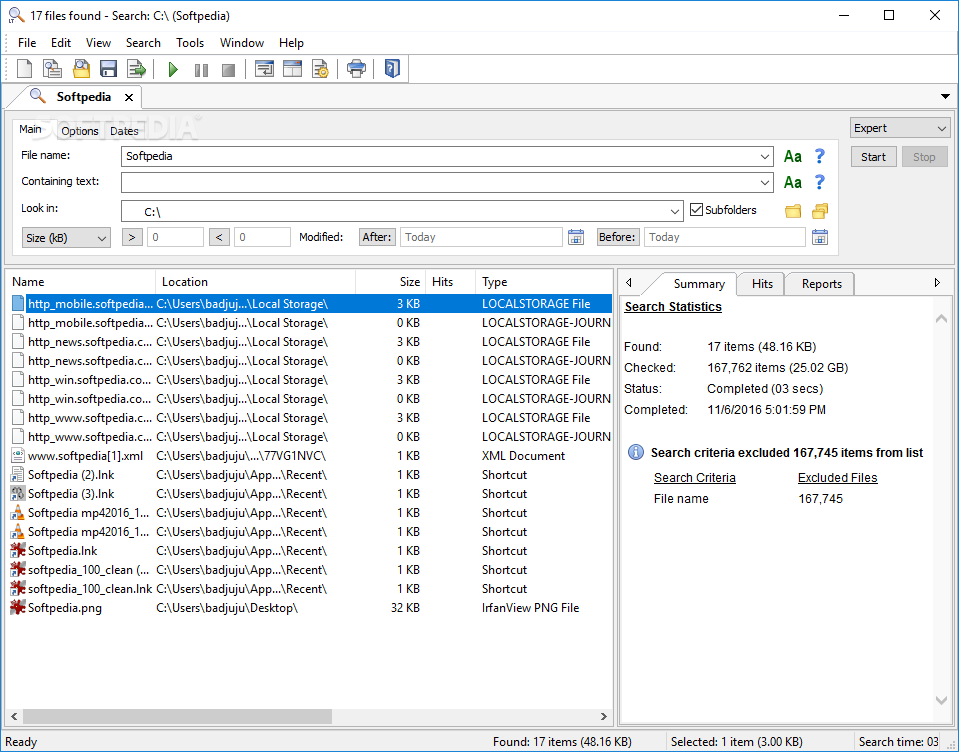Sort results by Type column header
959x752 pixels.
543,282
